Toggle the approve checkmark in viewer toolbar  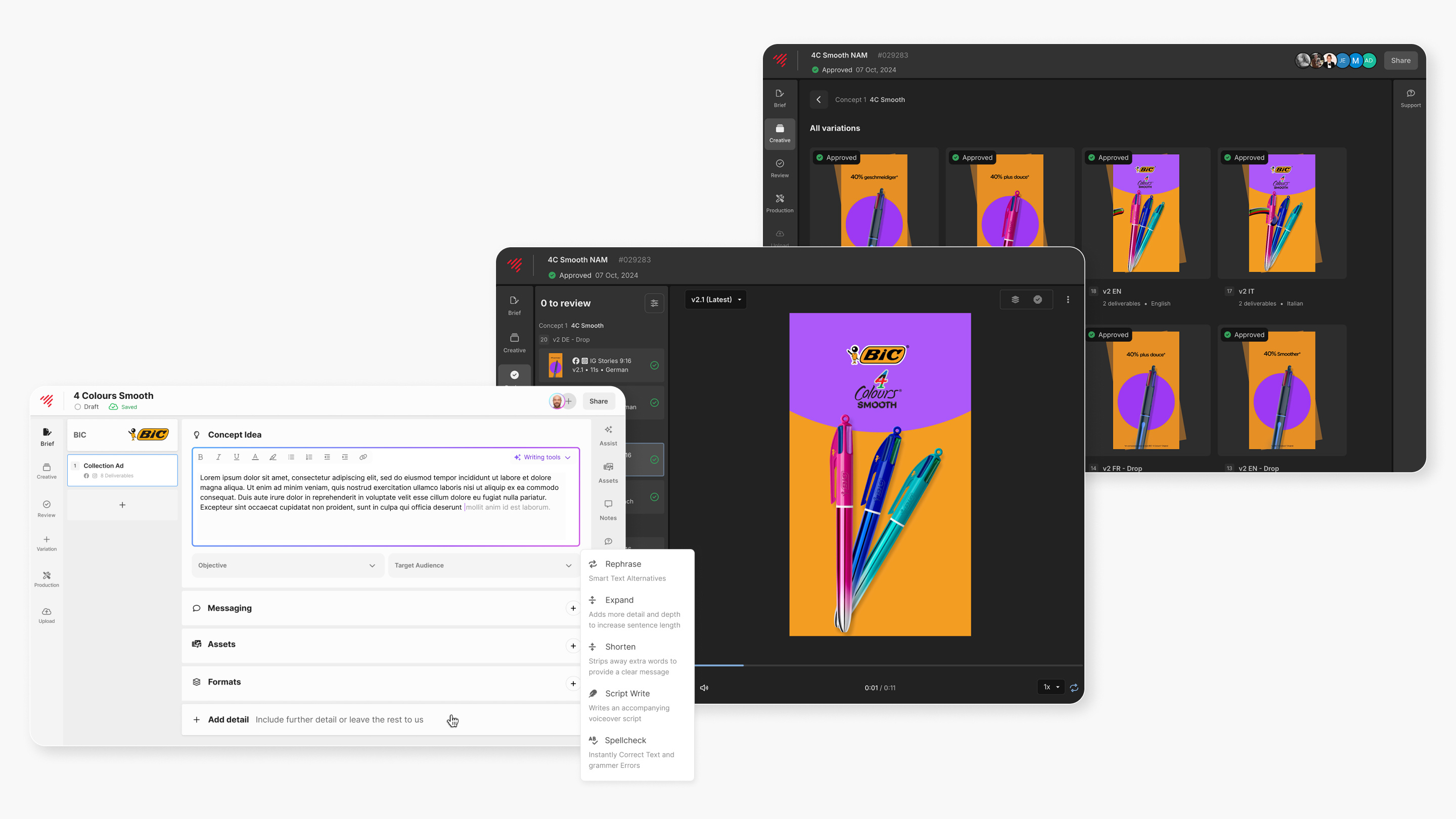pyautogui.click(x=1038, y=300)
